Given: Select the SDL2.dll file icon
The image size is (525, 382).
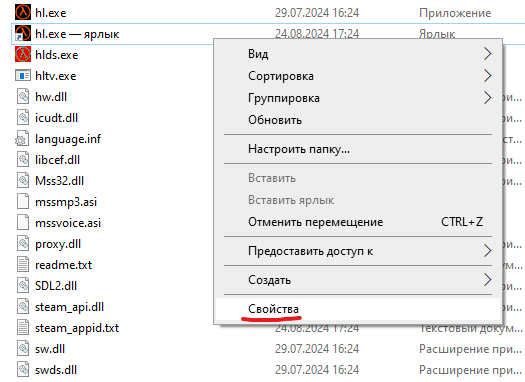Looking at the screenshot, I should click(x=23, y=286).
